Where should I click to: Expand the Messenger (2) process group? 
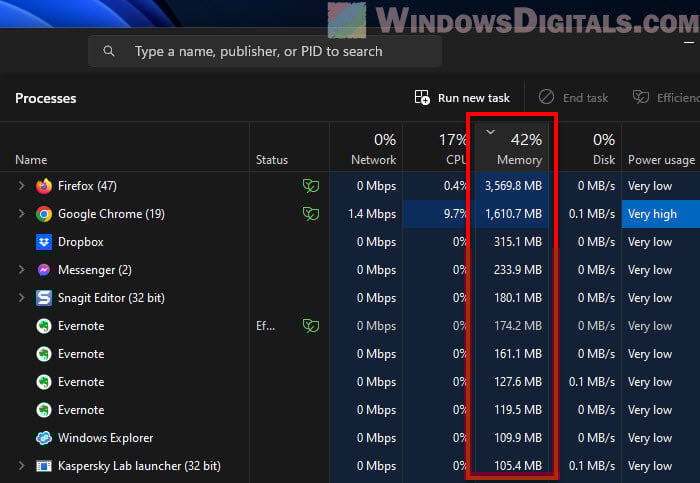point(21,270)
